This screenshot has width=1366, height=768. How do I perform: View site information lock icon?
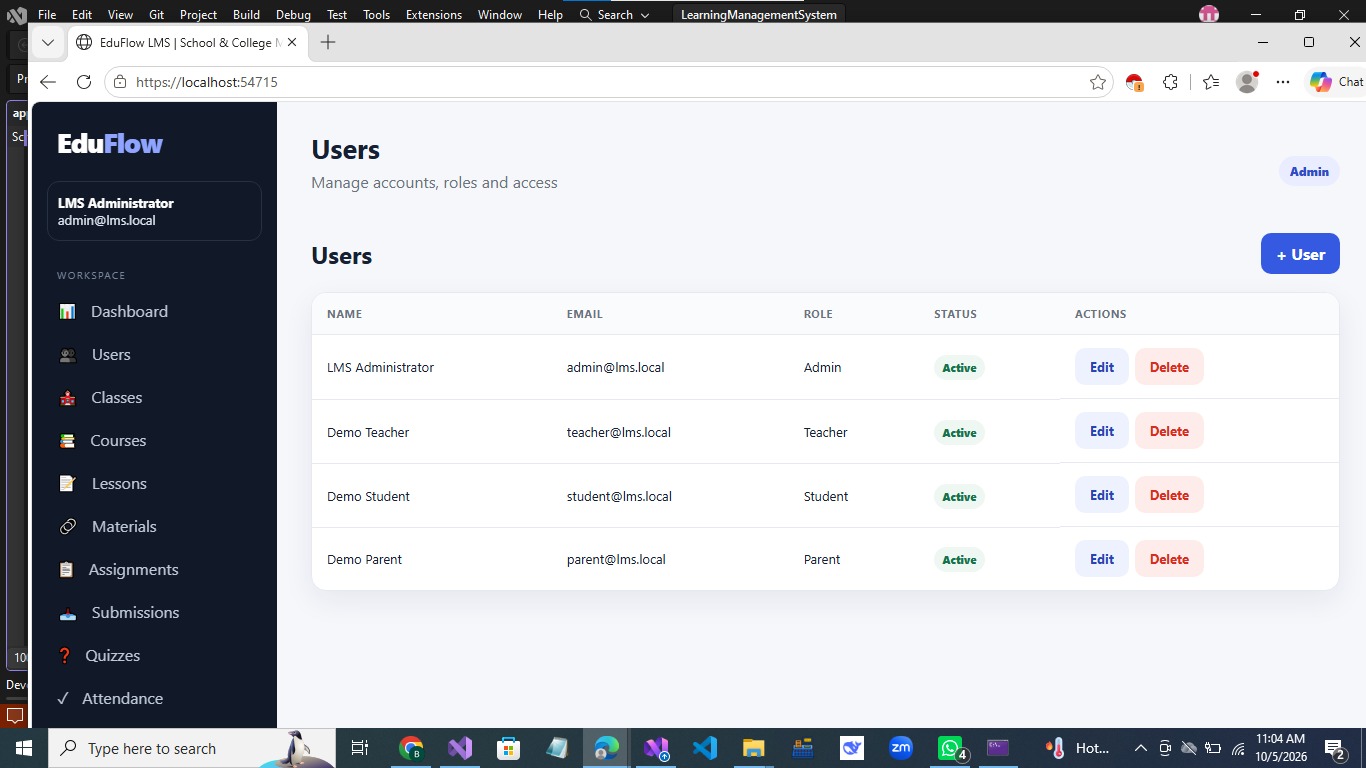120,82
